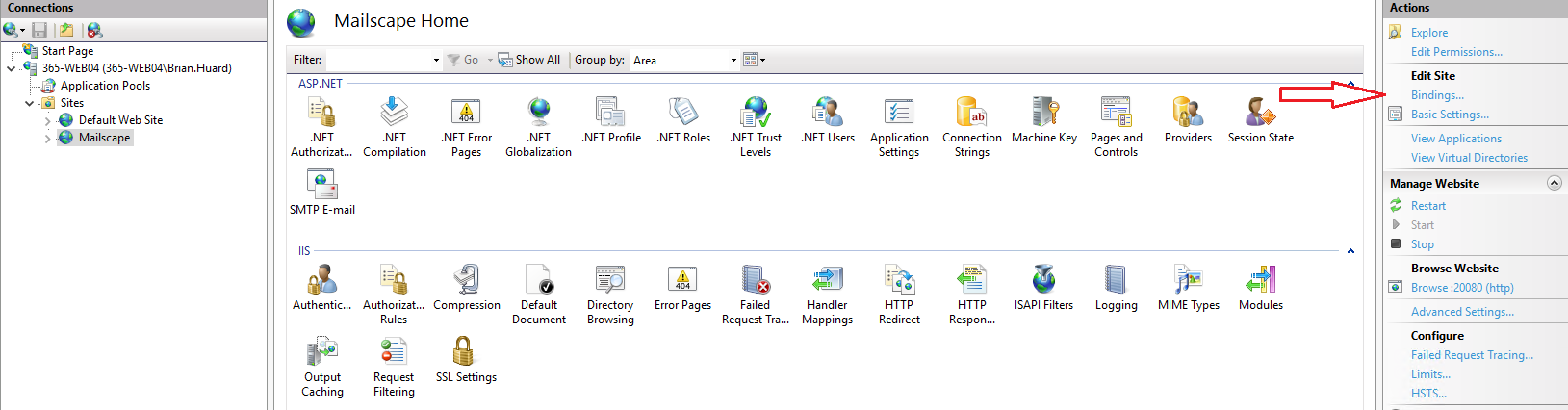
Task: Open the Limits... link
Action: click(x=1430, y=374)
